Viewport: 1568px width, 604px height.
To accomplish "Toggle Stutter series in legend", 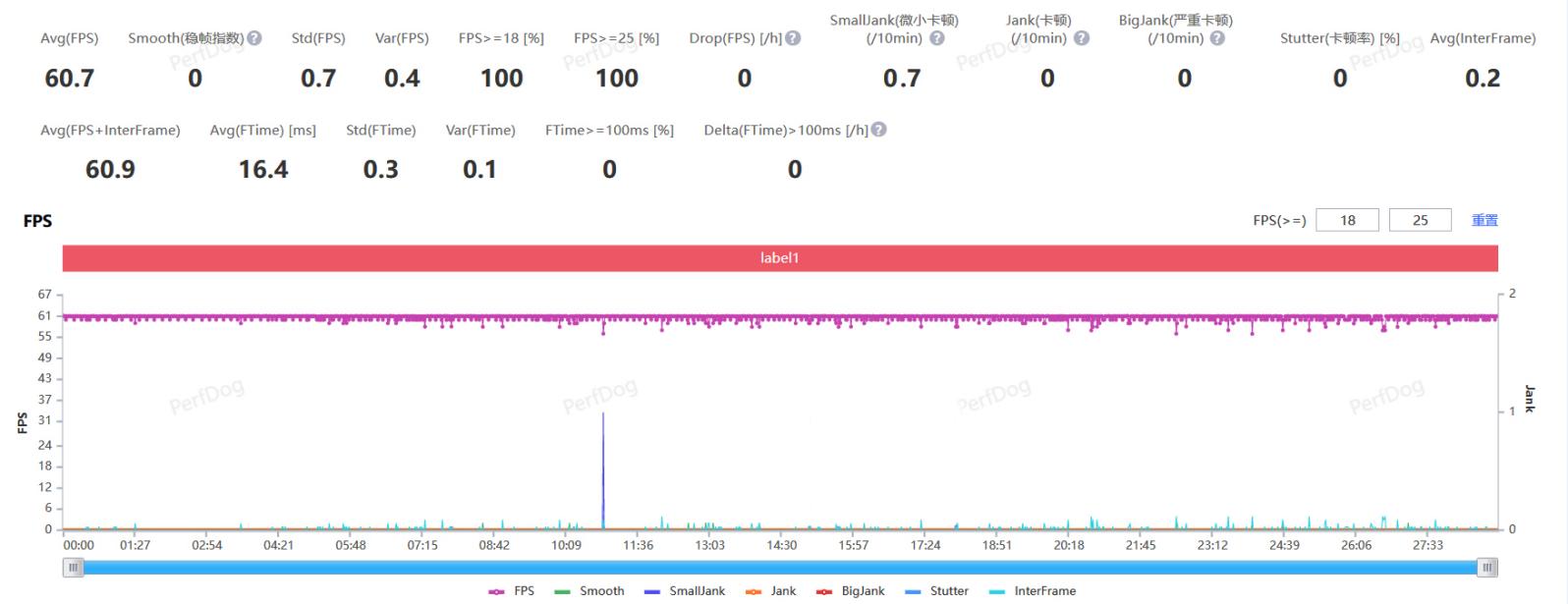I will (936, 591).
